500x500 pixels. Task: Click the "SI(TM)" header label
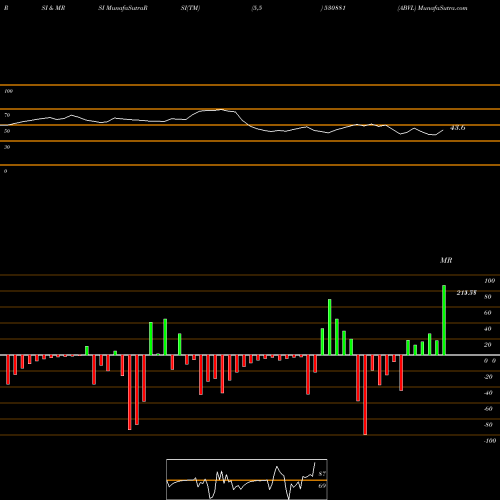click(x=190, y=8)
